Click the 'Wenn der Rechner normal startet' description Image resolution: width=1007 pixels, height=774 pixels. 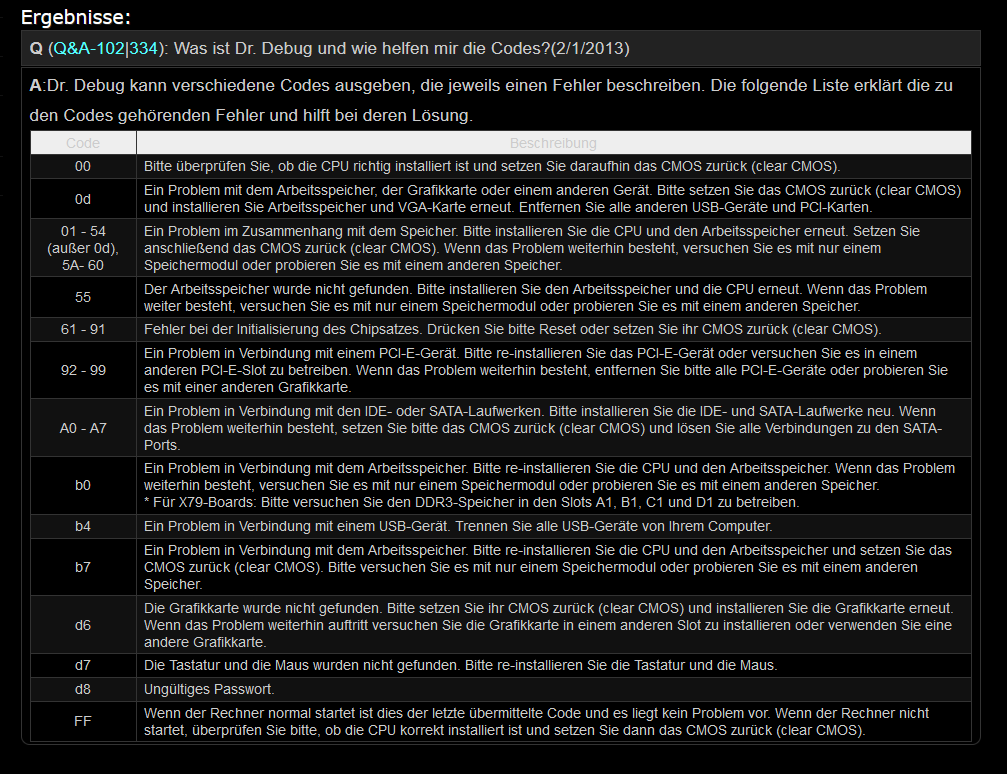tap(536, 721)
